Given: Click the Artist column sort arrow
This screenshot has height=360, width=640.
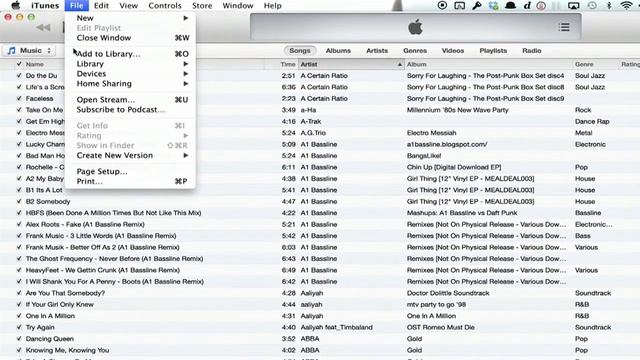Looking at the screenshot, I should coord(400,64).
